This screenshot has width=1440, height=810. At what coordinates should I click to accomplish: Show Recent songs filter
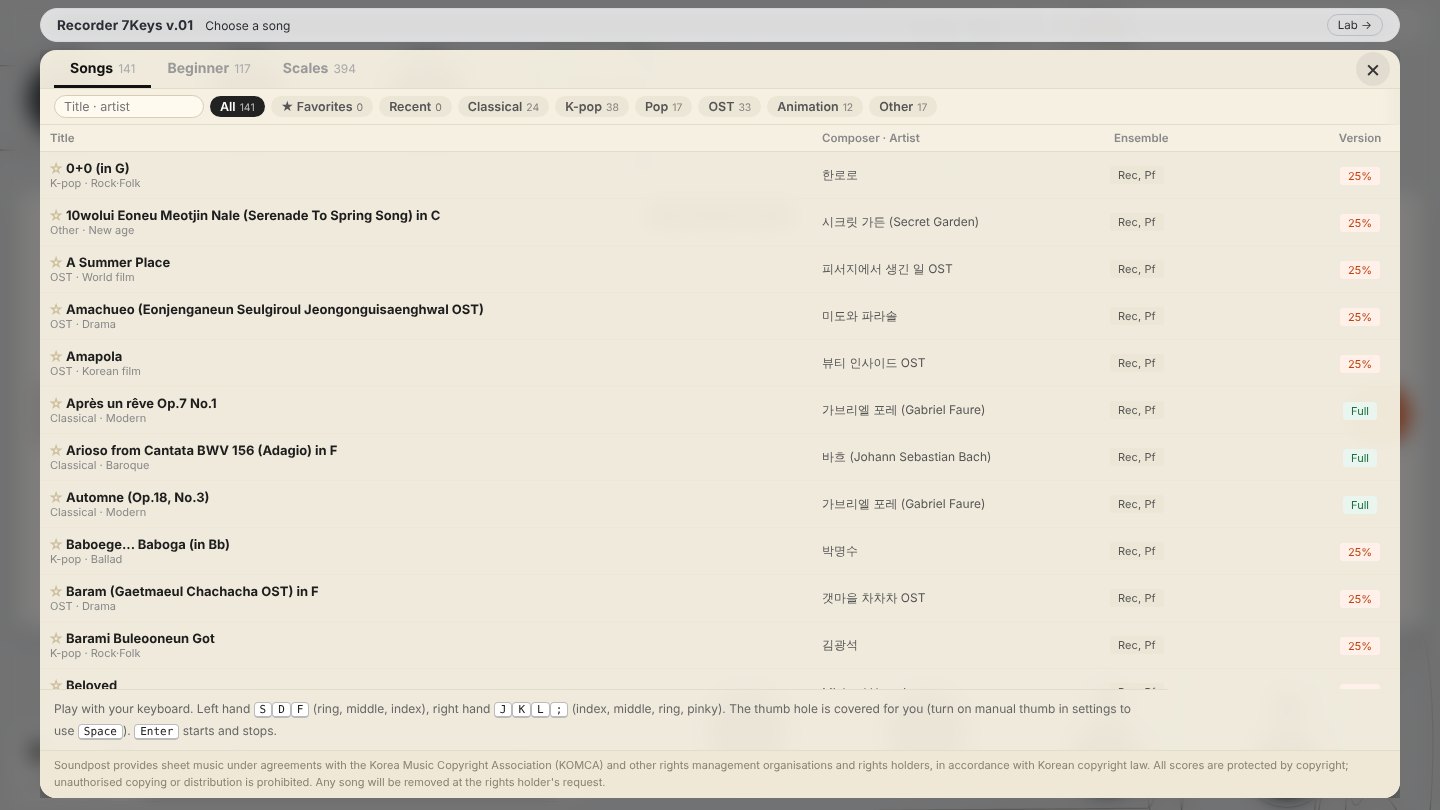(x=415, y=107)
